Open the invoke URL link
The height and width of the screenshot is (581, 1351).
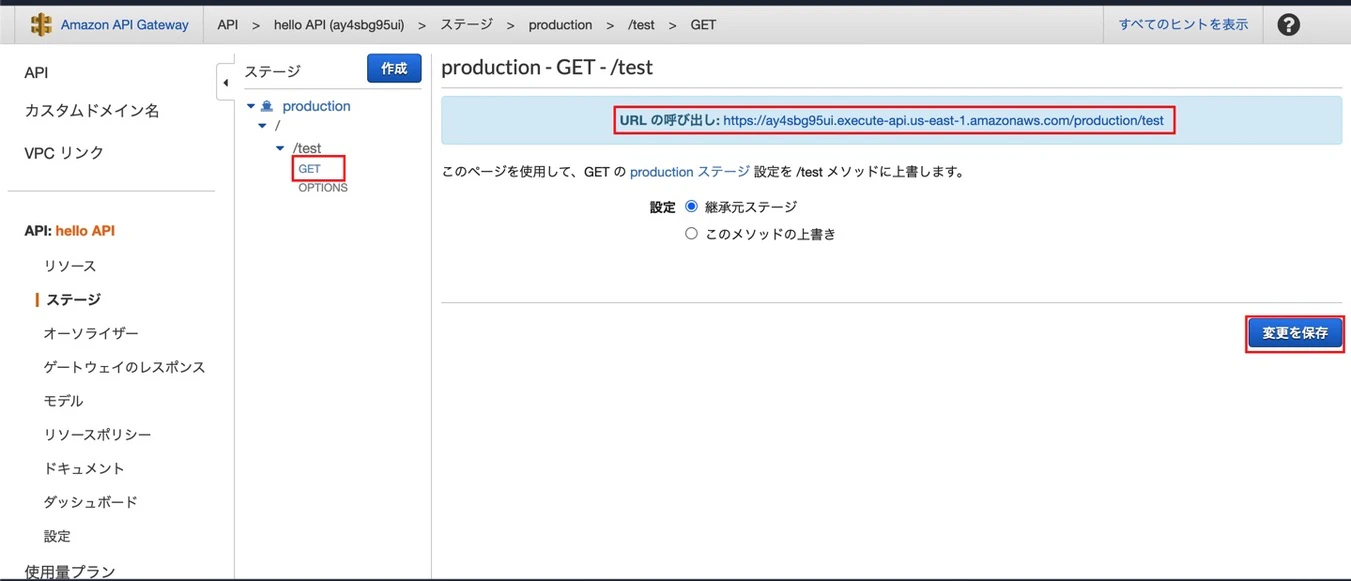click(943, 120)
